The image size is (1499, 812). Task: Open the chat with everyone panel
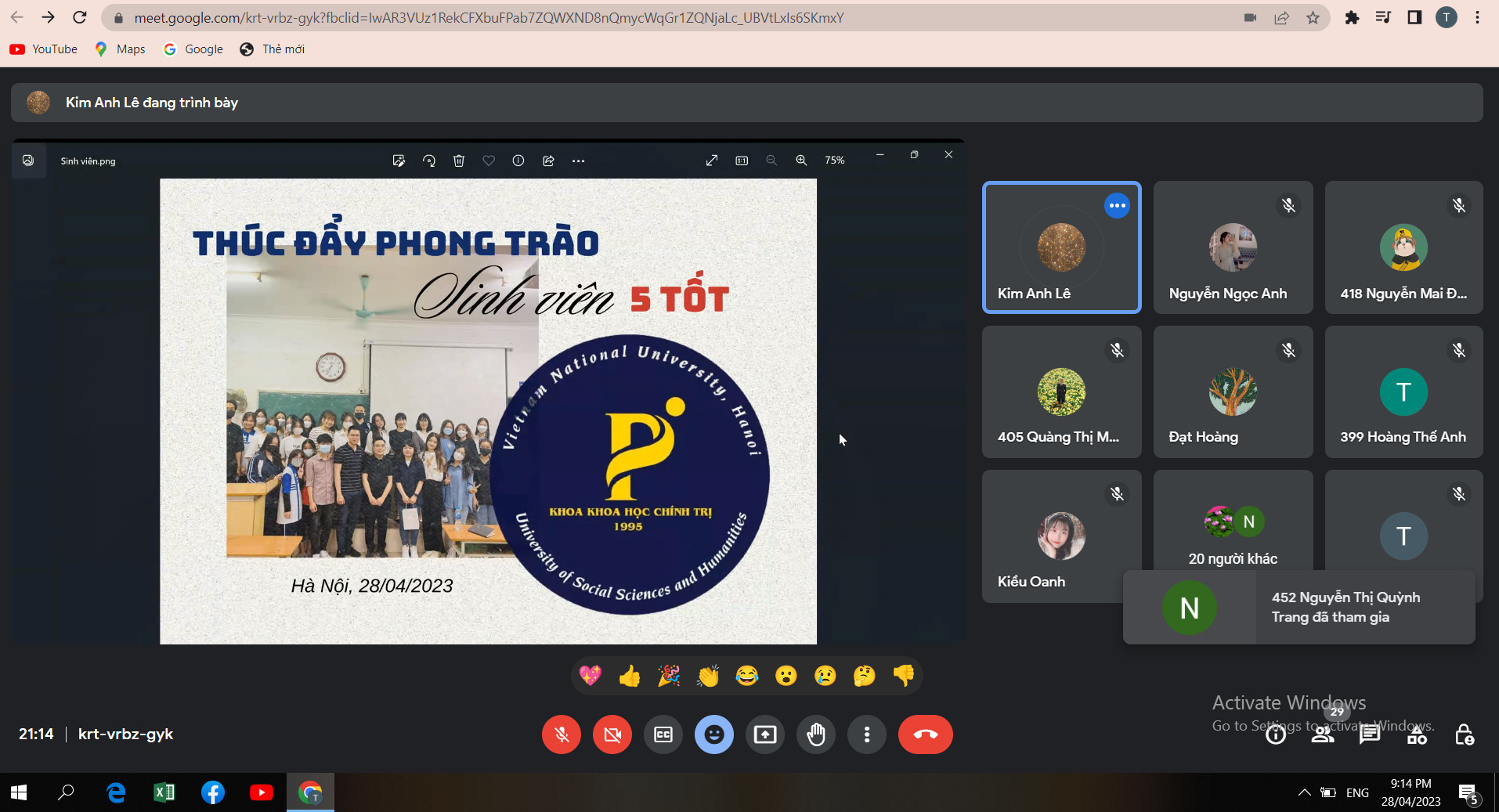tap(1370, 734)
